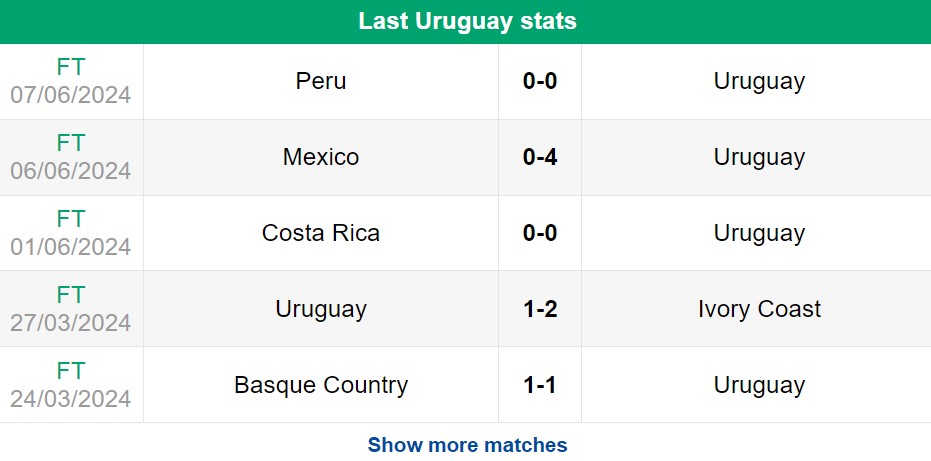This screenshot has height=461, width=931.
Task: Click the 0-4 score for Mexico match
Action: [x=540, y=157]
